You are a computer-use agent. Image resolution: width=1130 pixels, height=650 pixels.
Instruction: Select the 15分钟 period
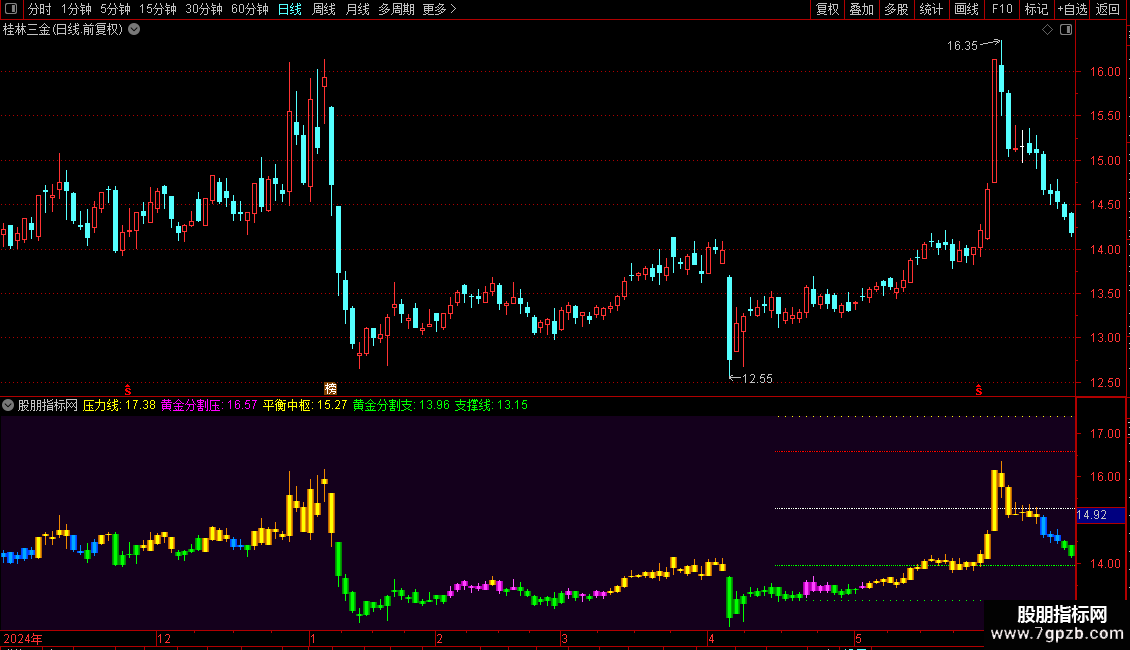158,9
